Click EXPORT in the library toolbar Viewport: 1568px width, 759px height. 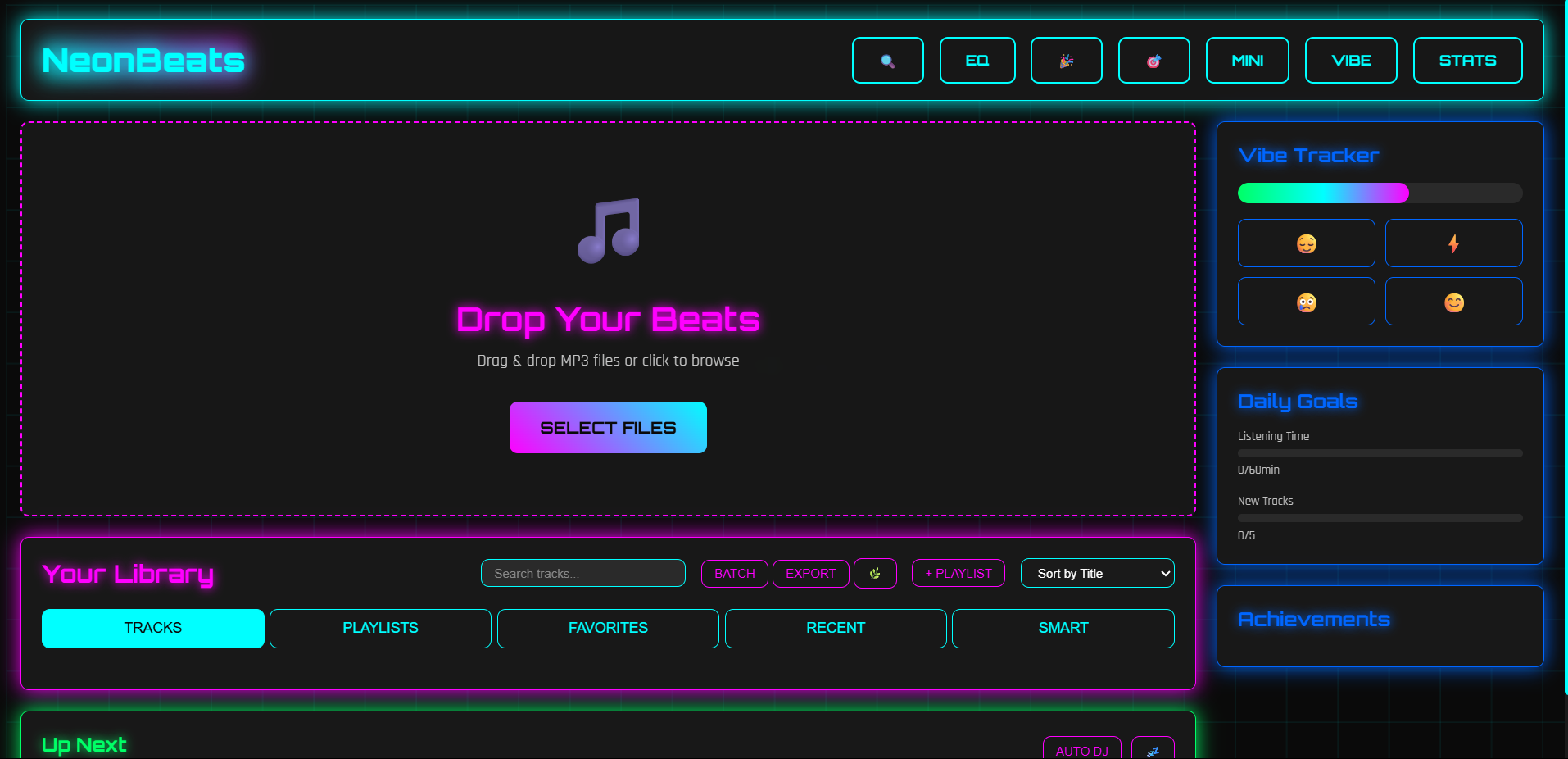[x=810, y=573]
